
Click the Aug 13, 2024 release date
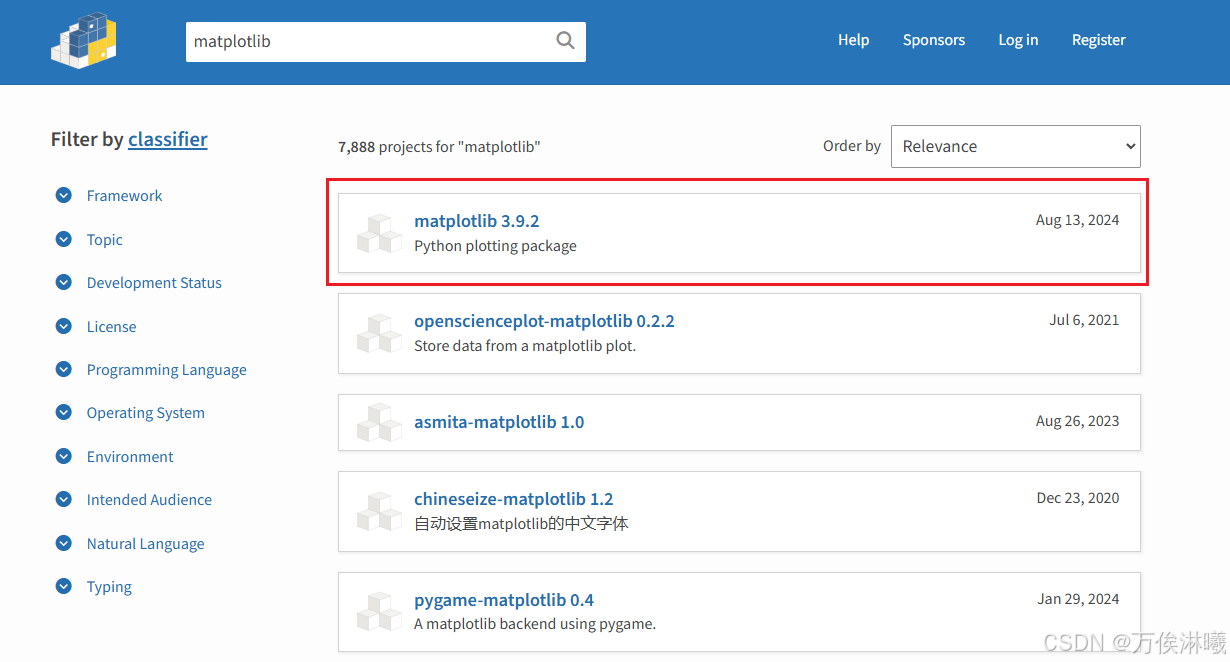pos(1077,220)
